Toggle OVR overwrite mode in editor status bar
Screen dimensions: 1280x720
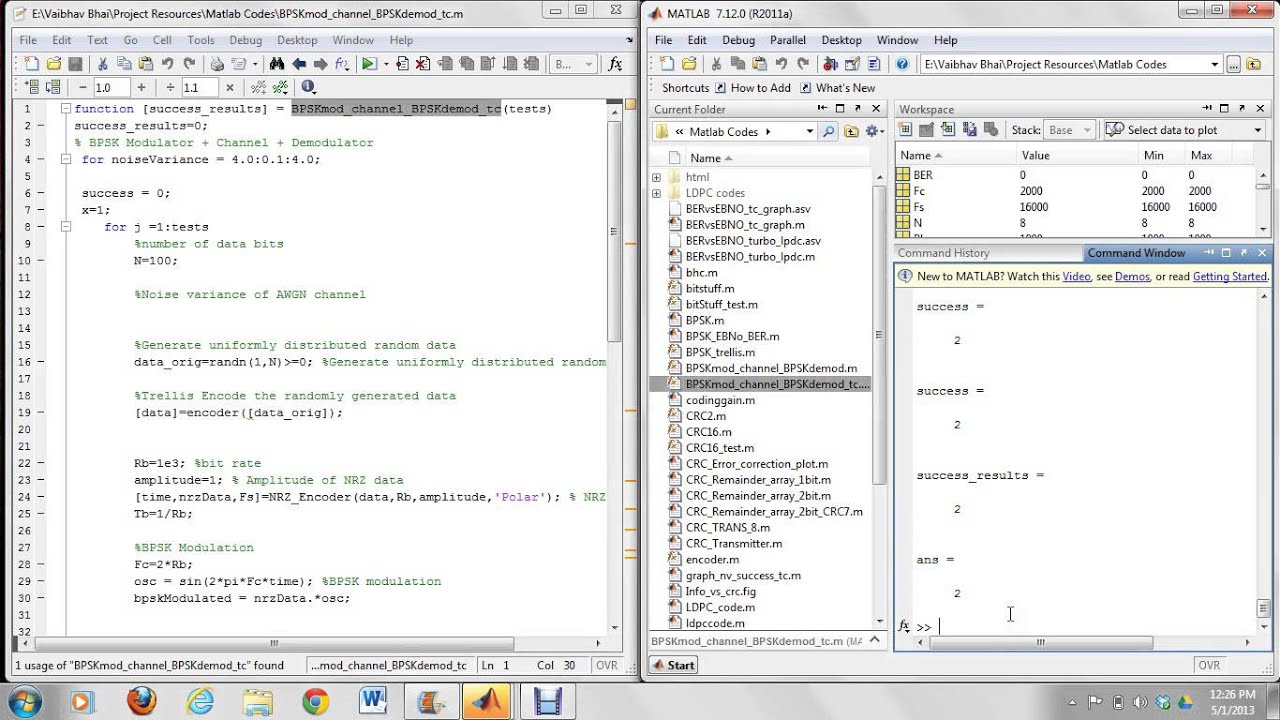pos(607,665)
